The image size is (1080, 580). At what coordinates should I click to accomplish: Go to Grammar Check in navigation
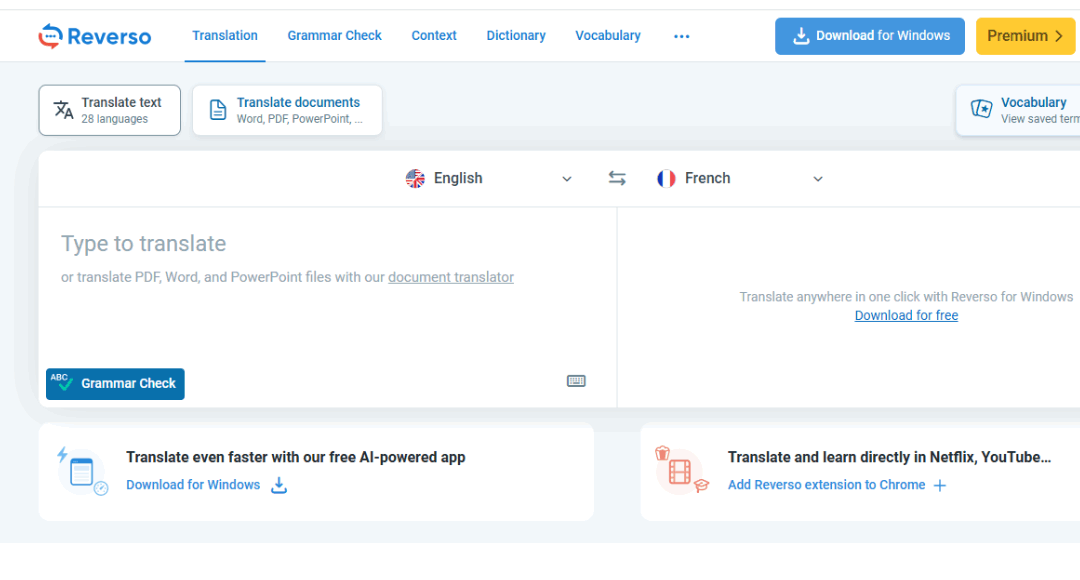click(334, 36)
